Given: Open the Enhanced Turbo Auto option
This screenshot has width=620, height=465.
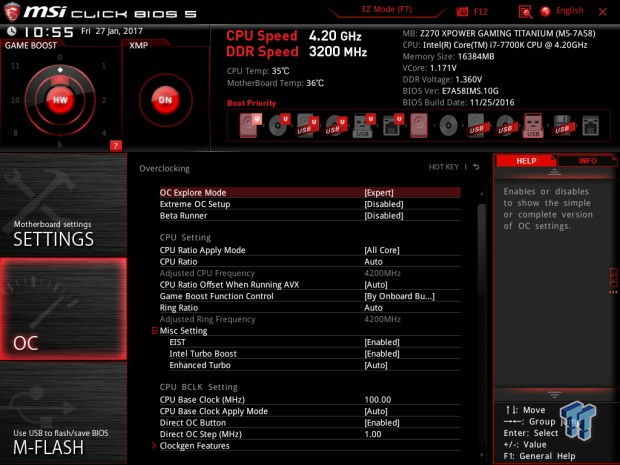Looking at the screenshot, I should tap(310, 365).
